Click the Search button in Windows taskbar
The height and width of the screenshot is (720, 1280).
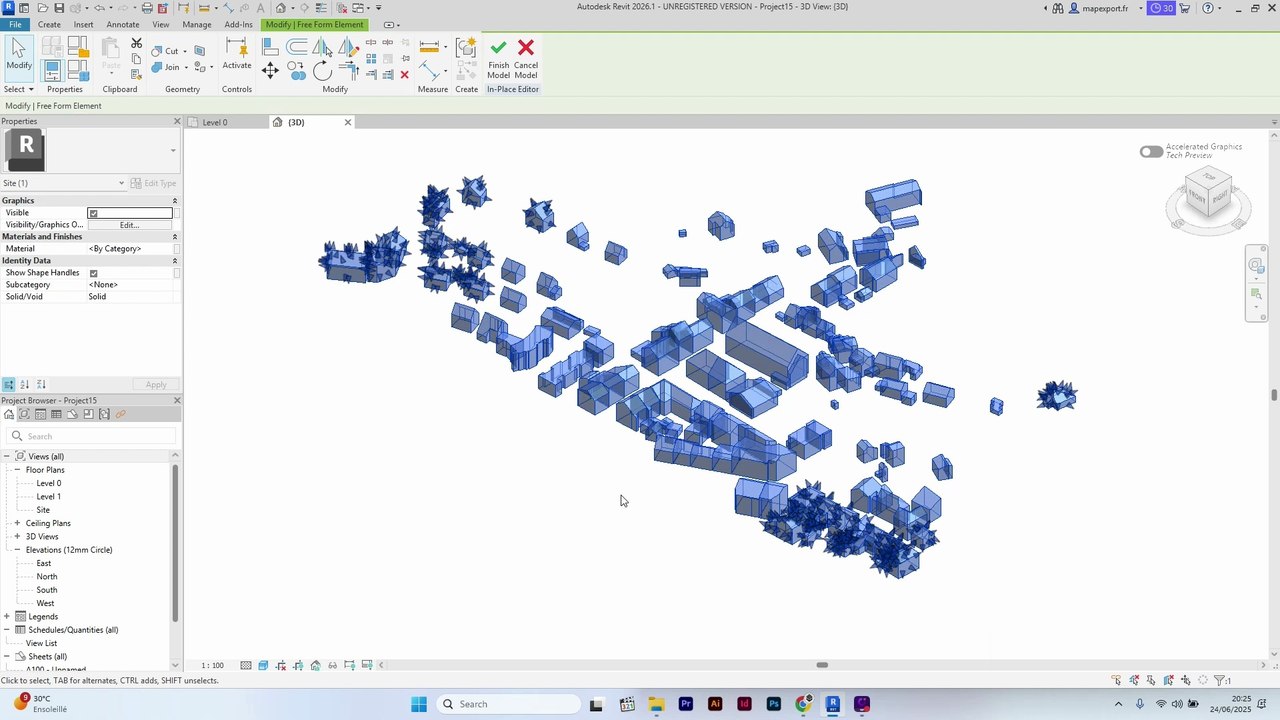[511, 704]
